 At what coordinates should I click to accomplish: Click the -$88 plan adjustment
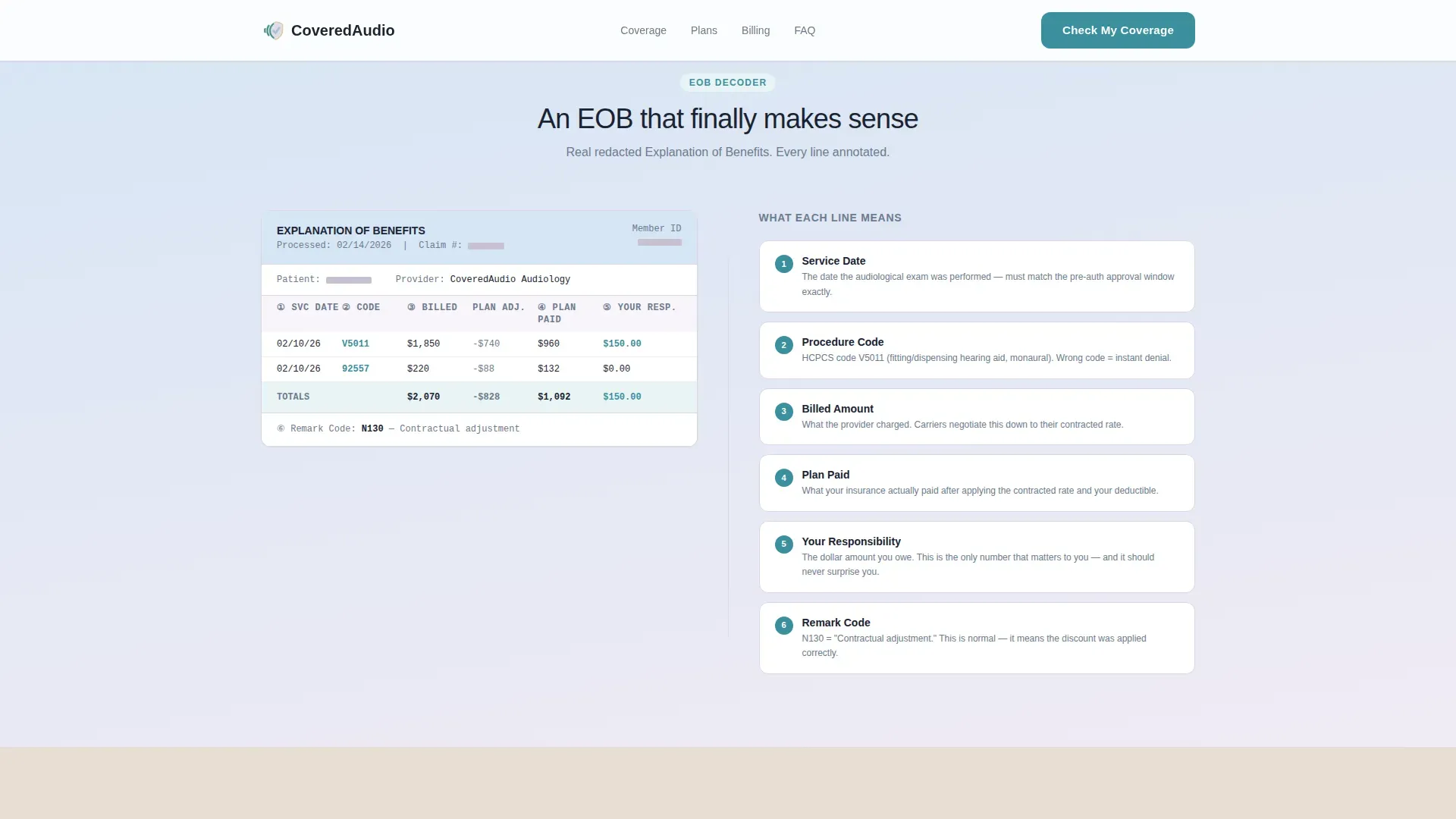pos(483,369)
